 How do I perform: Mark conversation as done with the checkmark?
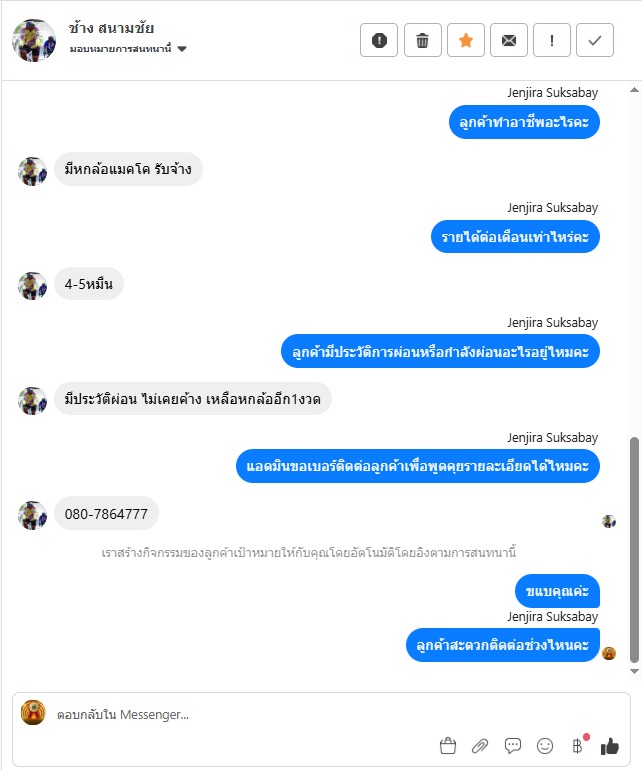tap(595, 40)
